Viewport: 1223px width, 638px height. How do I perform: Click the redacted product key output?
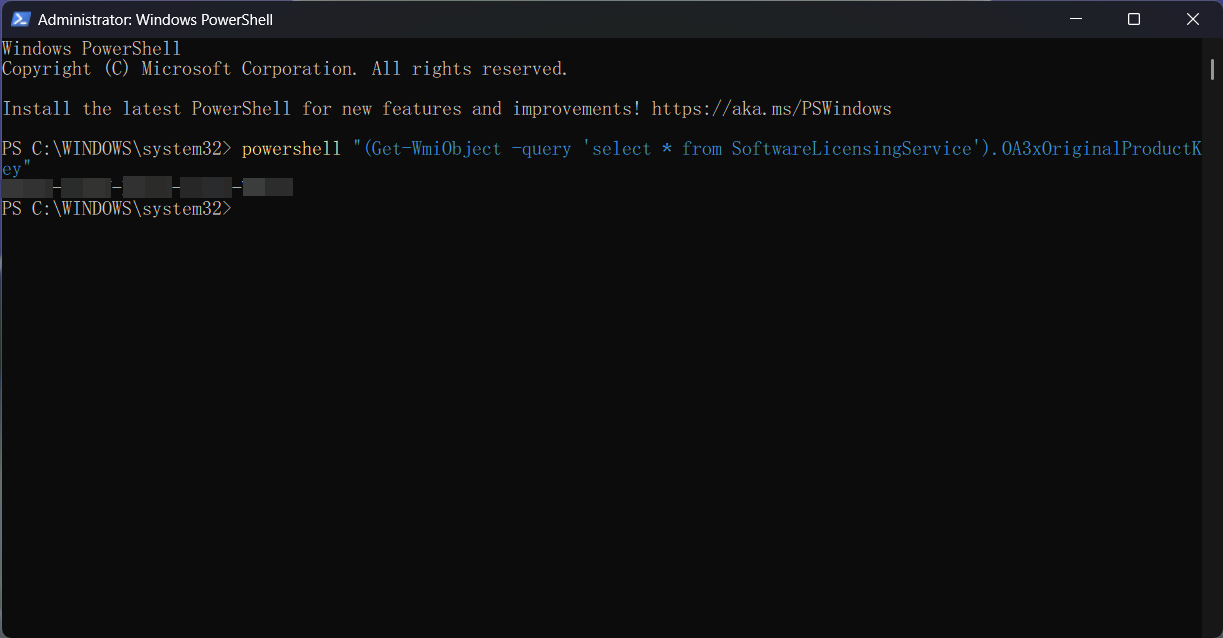point(146,186)
